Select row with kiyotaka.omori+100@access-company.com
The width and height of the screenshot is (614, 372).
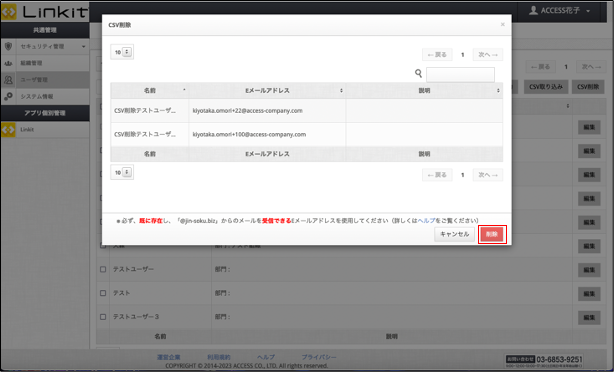[307, 134]
